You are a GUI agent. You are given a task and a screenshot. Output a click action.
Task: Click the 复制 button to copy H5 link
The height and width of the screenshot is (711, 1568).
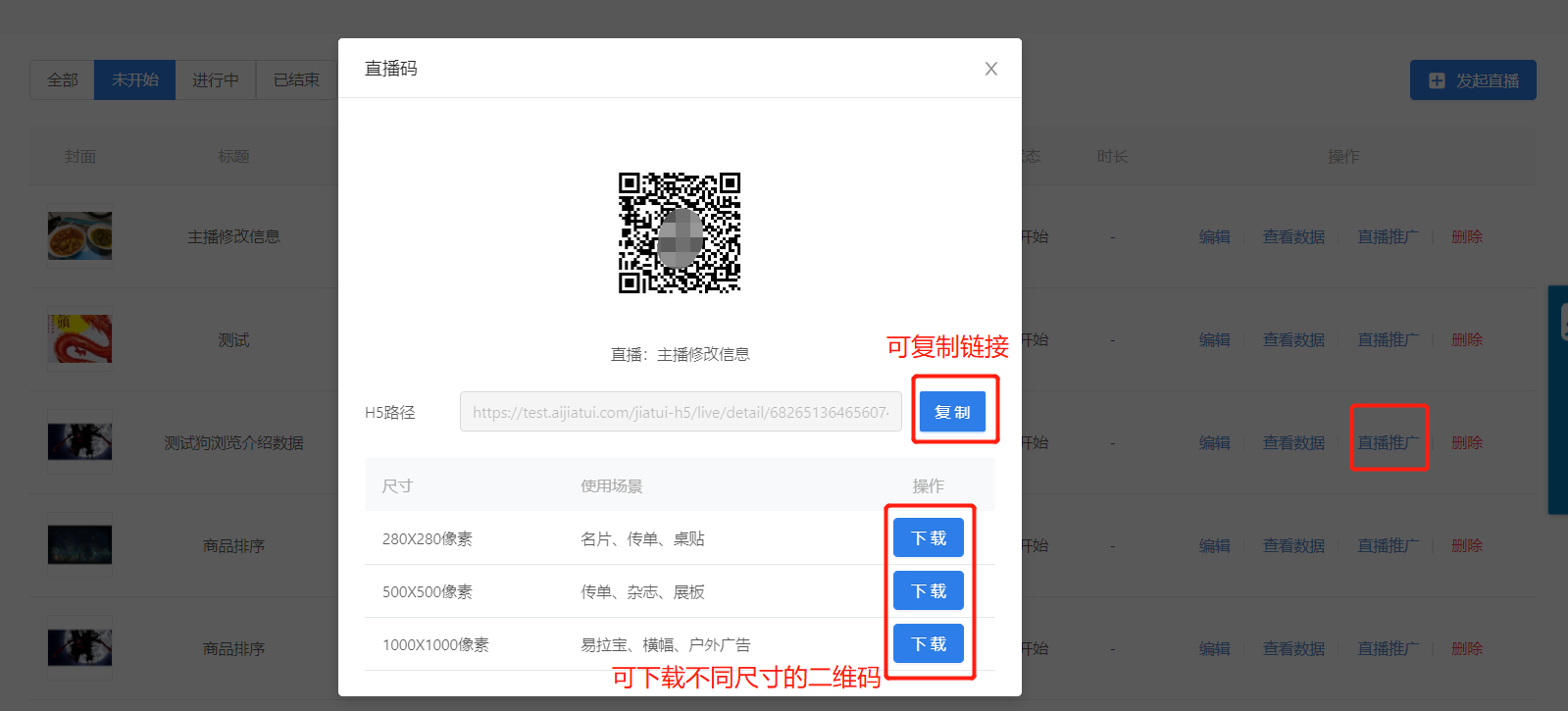tap(952, 412)
